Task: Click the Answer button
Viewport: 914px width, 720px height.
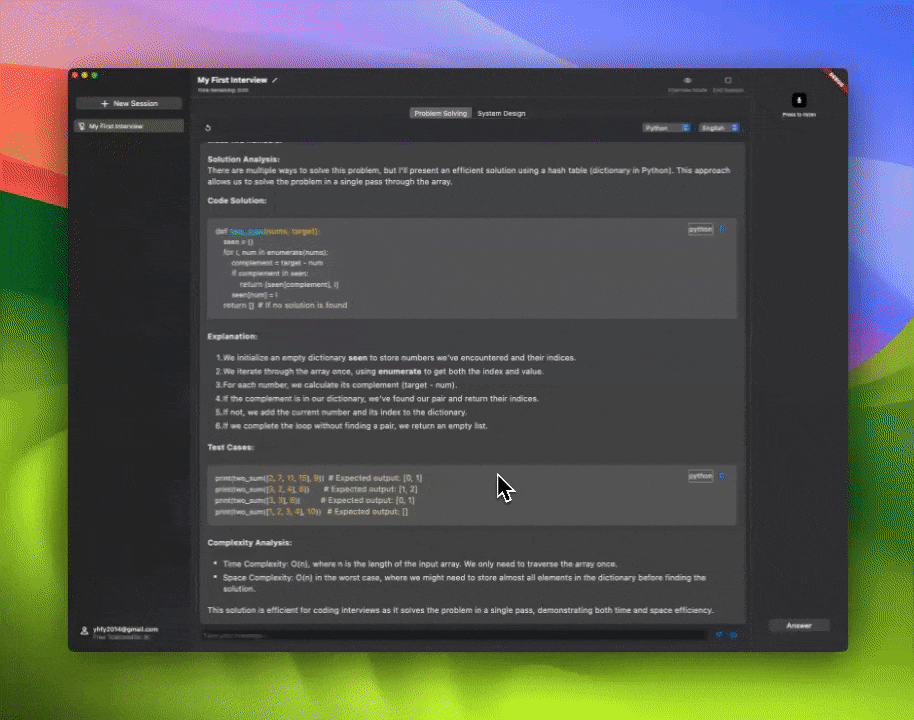Action: pos(798,624)
